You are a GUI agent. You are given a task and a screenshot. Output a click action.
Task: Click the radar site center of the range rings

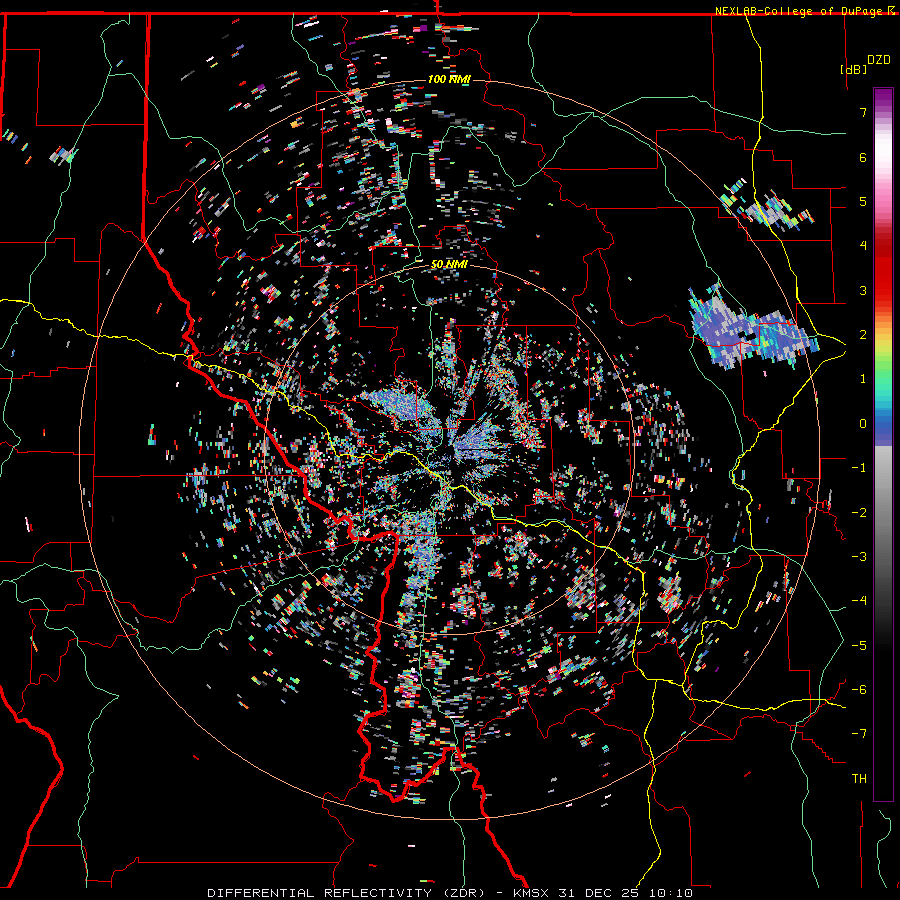pyautogui.click(x=449, y=449)
